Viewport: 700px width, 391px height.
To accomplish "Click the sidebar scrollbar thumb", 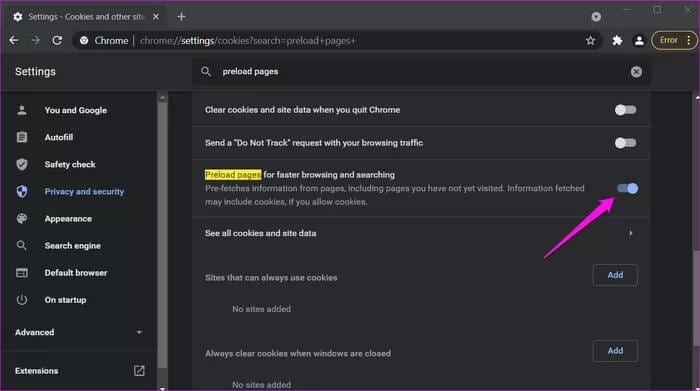I will click(x=162, y=235).
